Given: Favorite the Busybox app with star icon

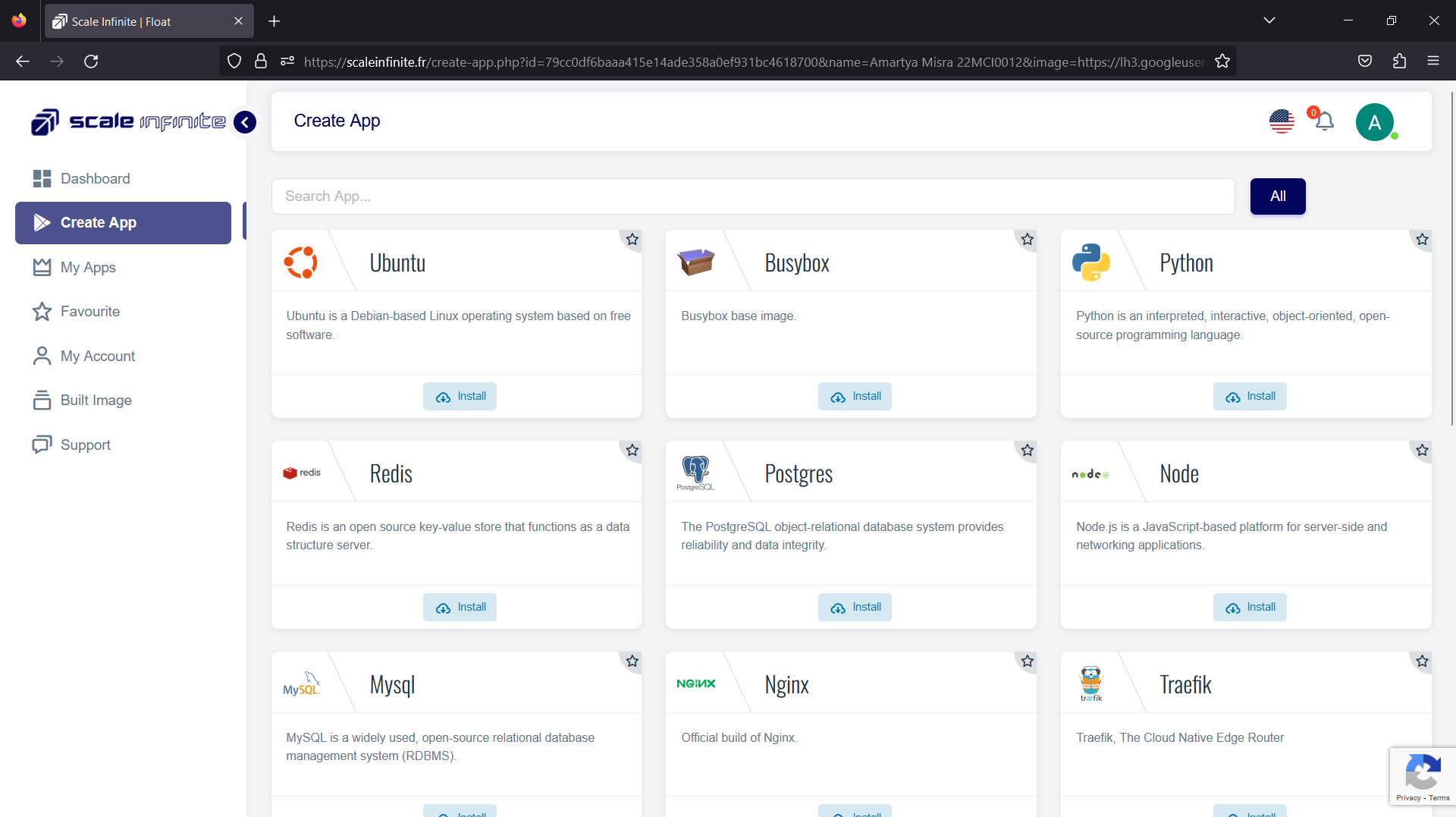Looking at the screenshot, I should tap(1028, 240).
